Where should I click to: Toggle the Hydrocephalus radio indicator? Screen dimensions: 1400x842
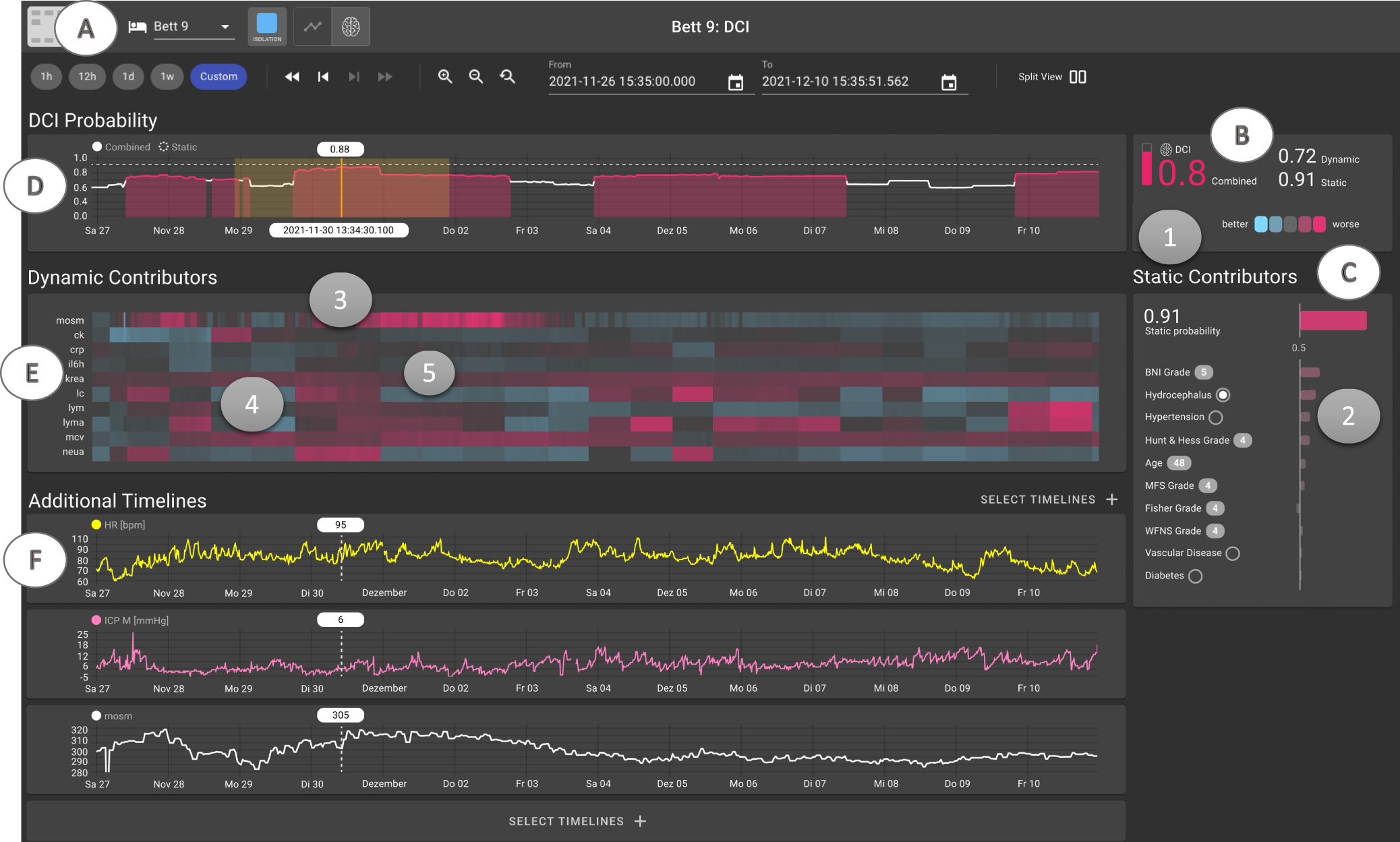pos(1223,395)
